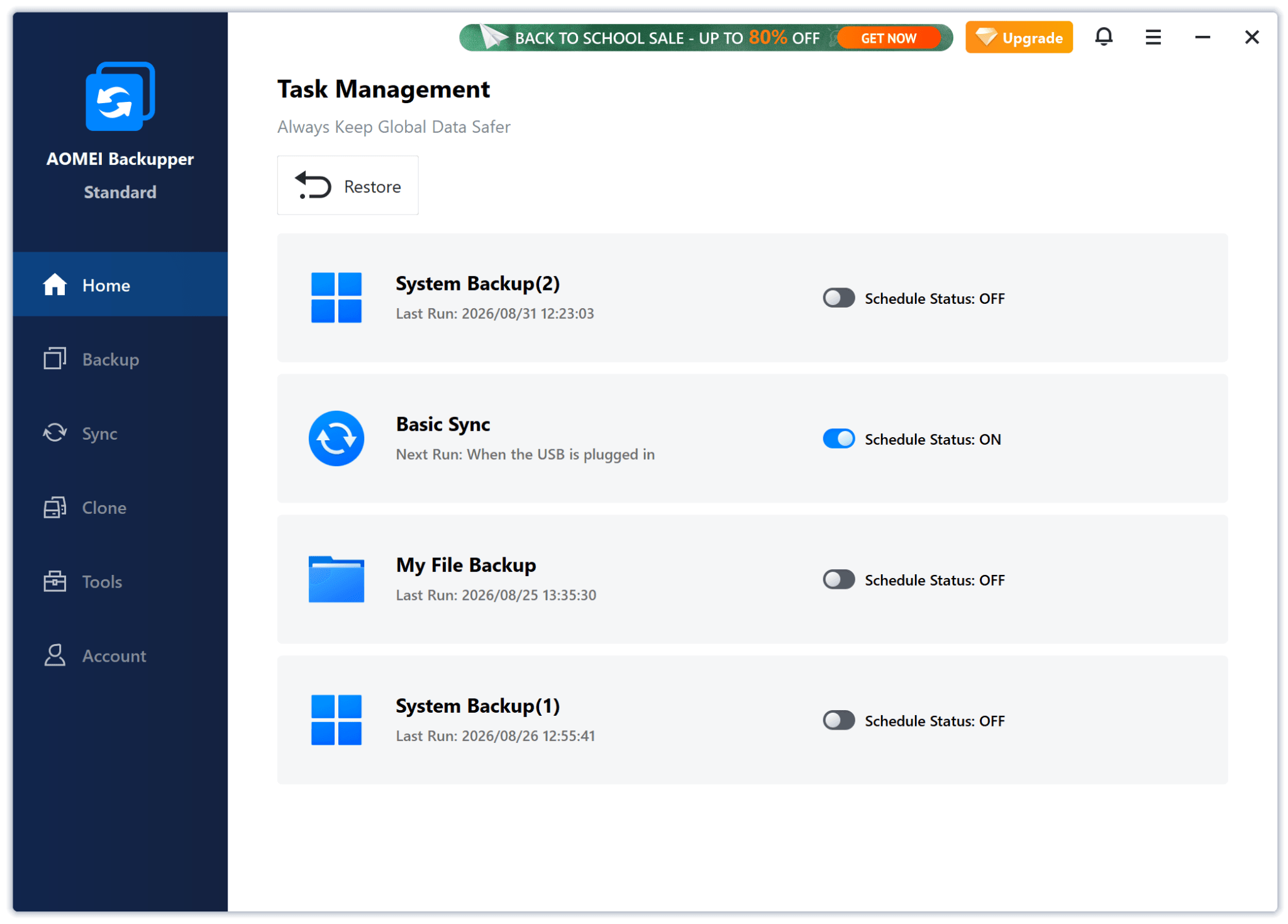The image size is (1288, 924).
Task: Open the Backup section
Action: (x=120, y=359)
